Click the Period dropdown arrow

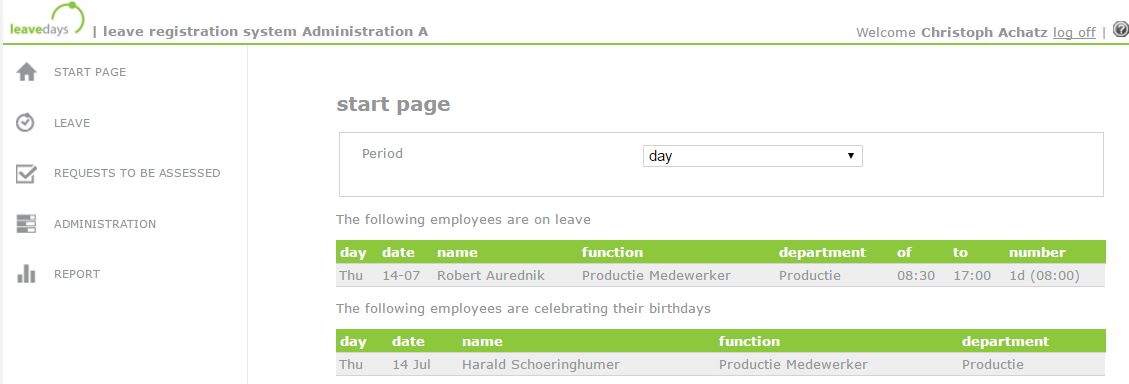pos(850,156)
